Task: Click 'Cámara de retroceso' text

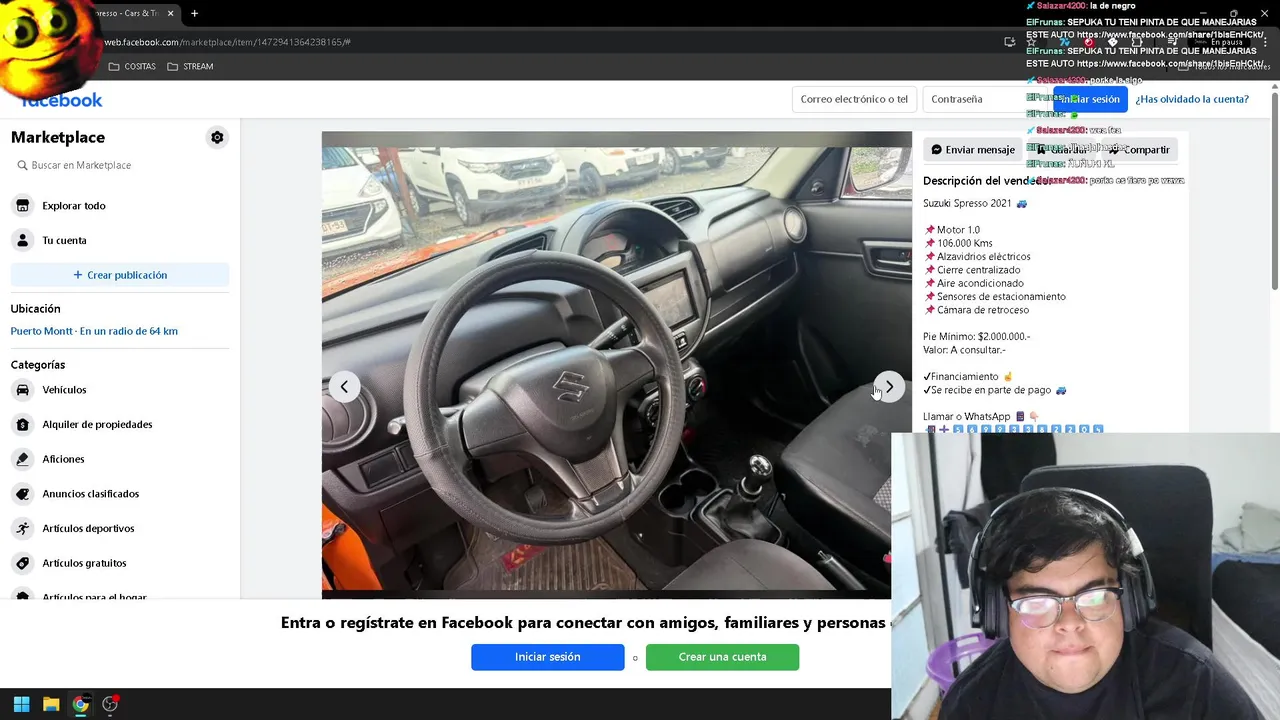Action: (x=983, y=310)
